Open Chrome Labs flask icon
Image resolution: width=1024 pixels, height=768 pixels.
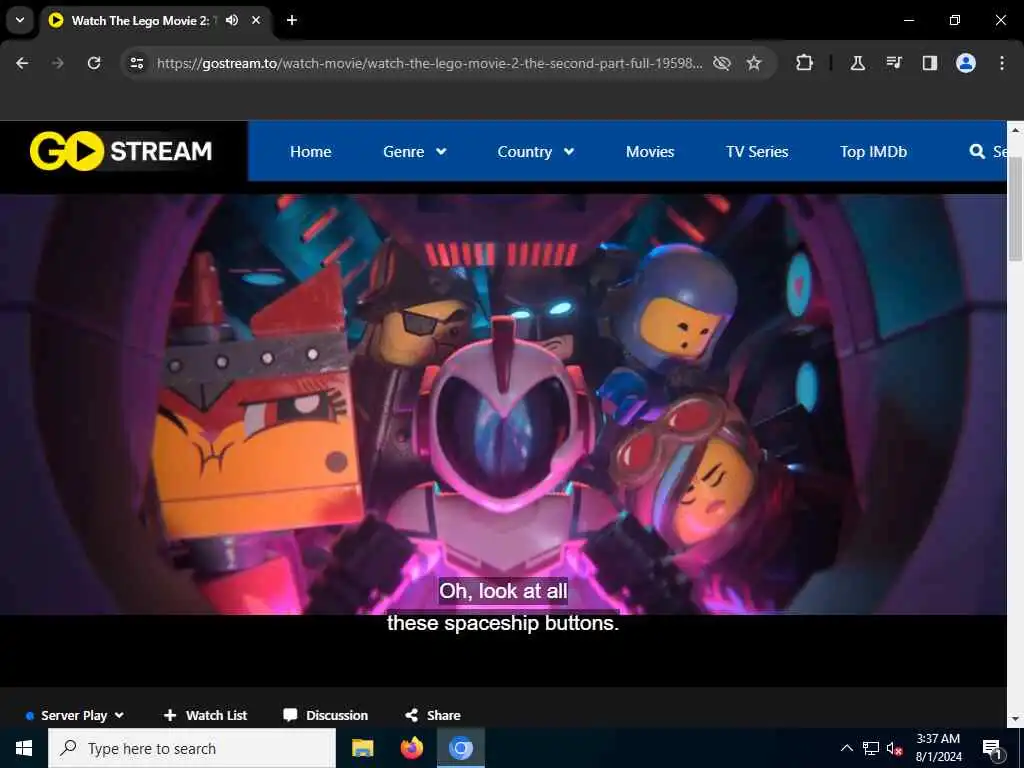coord(857,63)
